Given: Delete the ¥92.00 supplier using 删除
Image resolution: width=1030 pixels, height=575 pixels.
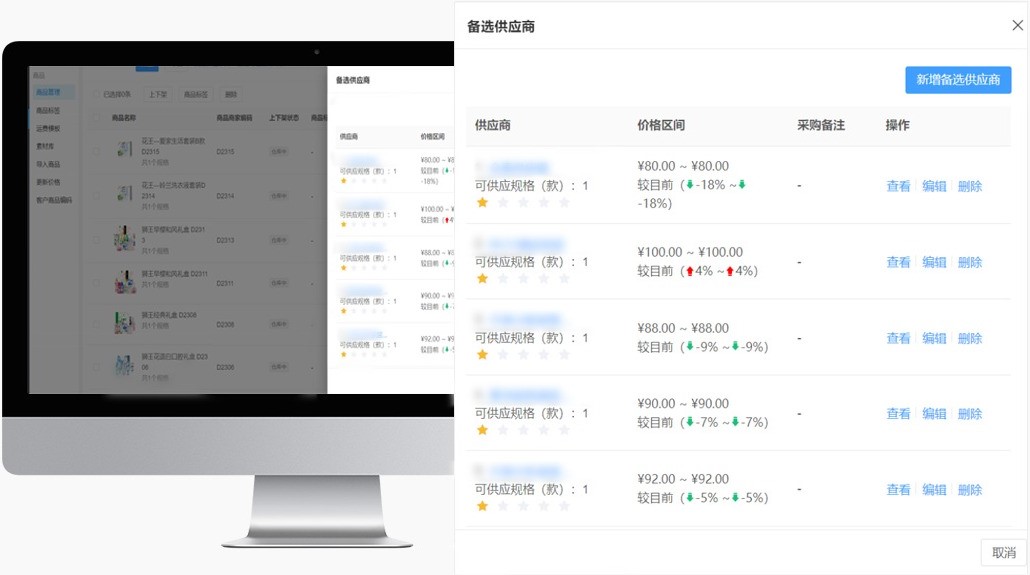Looking at the screenshot, I should [970, 490].
